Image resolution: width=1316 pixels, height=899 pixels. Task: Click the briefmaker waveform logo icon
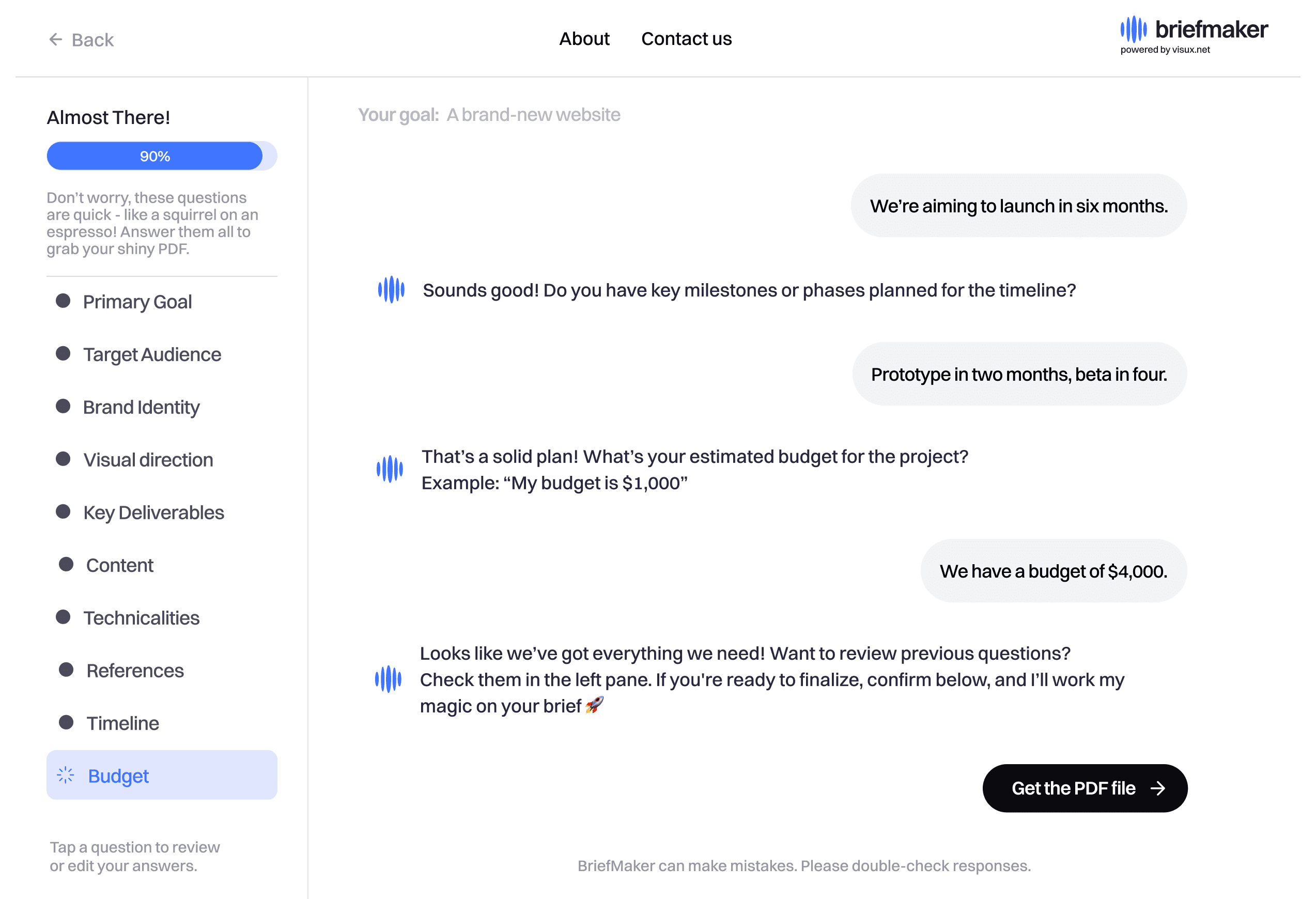(1133, 29)
